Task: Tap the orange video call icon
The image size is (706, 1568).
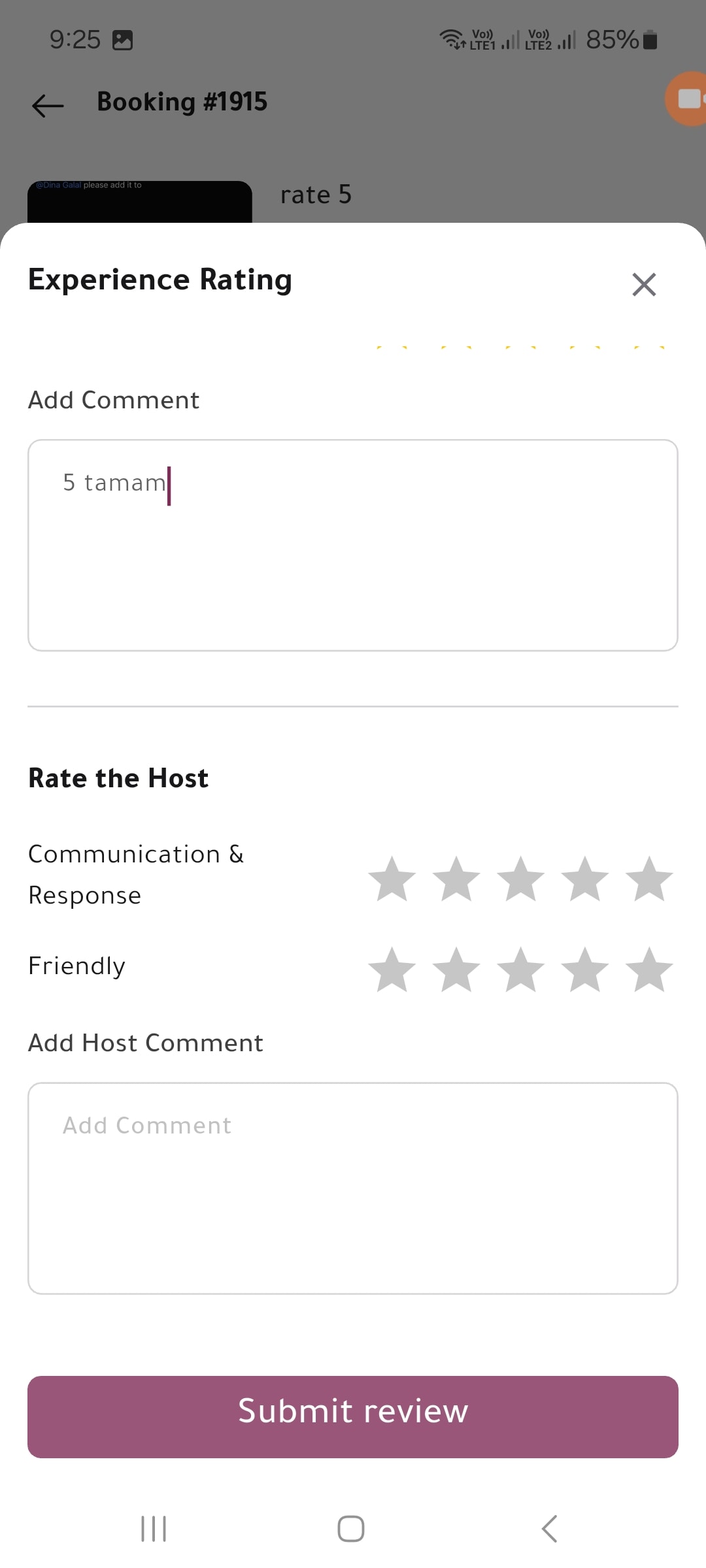Action: tap(687, 99)
